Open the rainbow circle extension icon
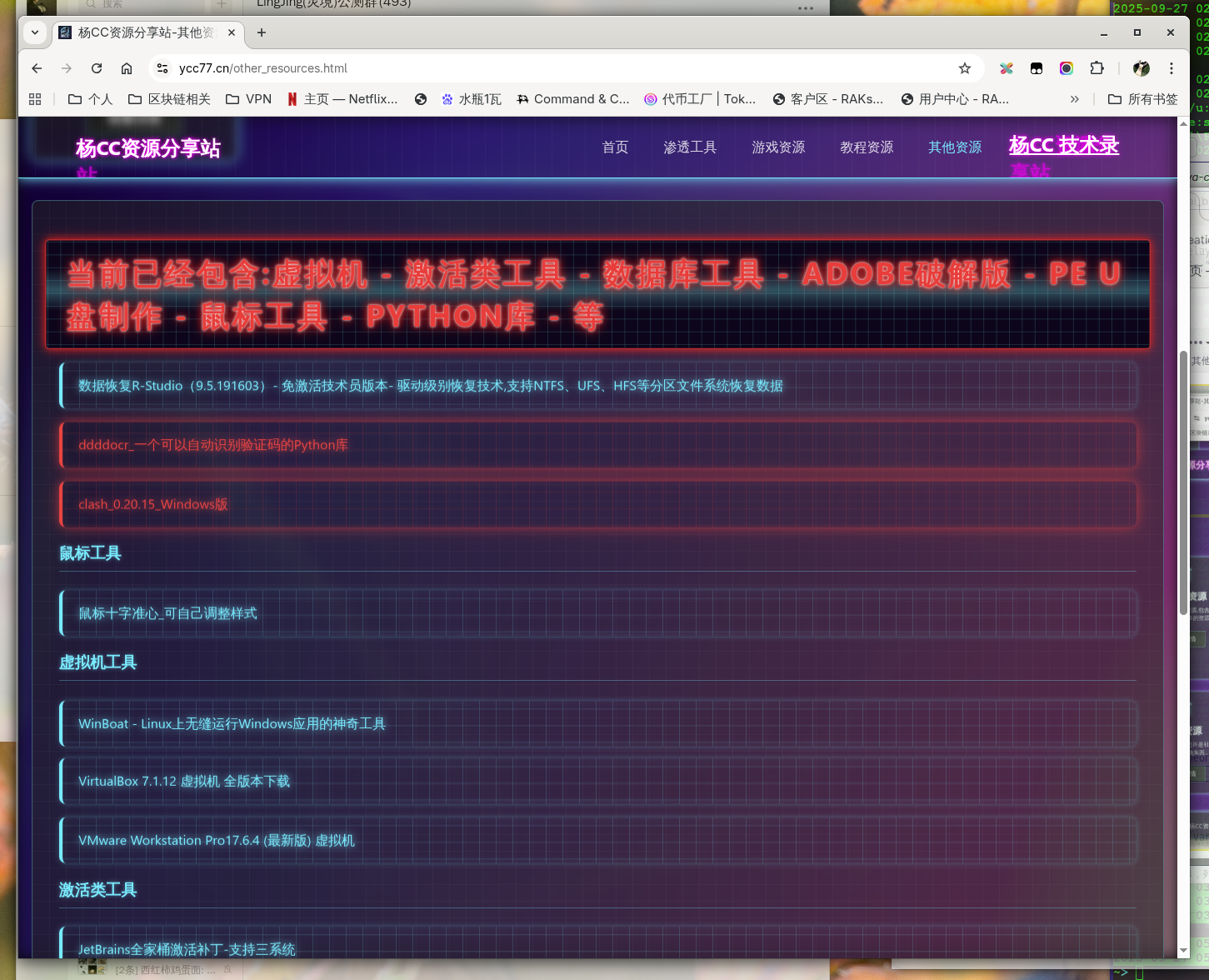This screenshot has width=1209, height=980. (x=1067, y=68)
